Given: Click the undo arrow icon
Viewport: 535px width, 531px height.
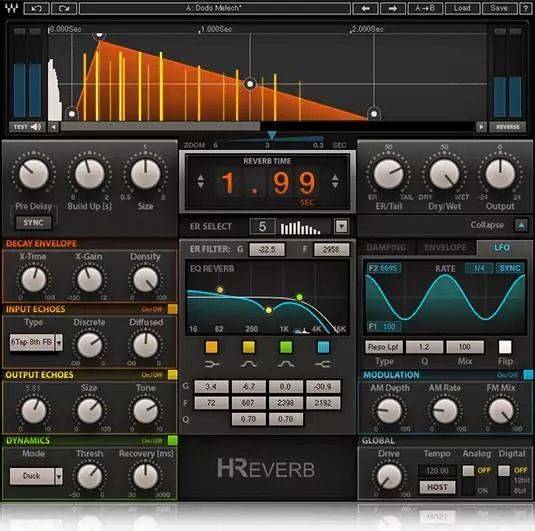Looking at the screenshot, I should [37, 8].
